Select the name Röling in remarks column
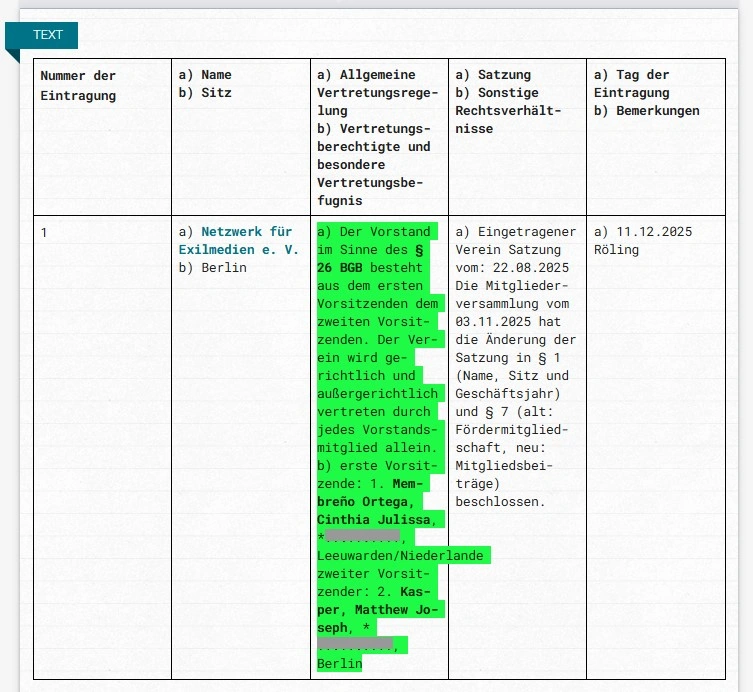753x692 pixels. (x=616, y=250)
